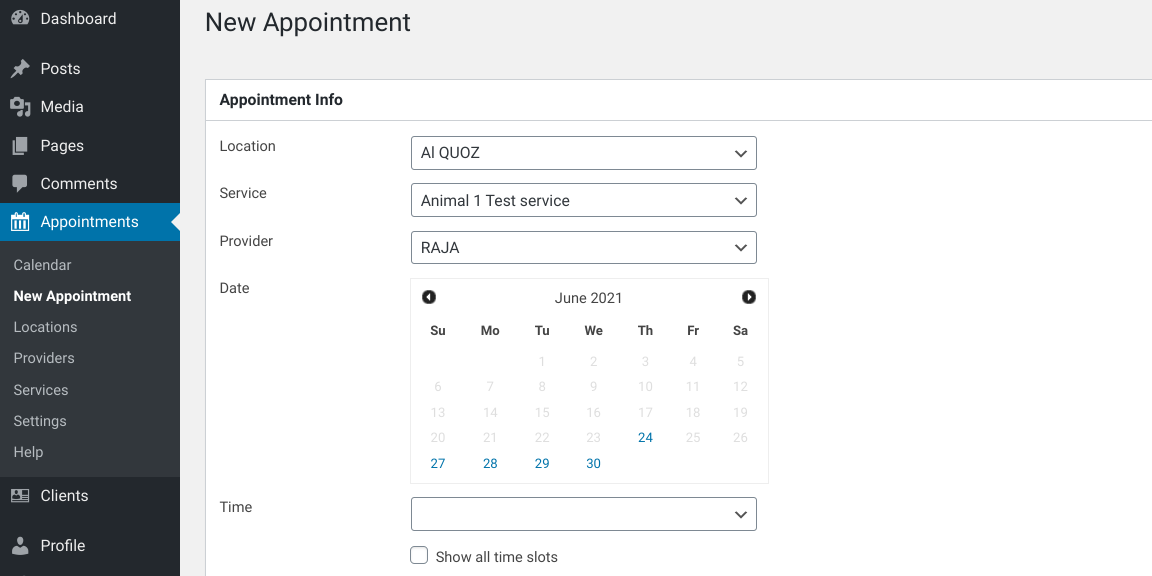
Task: Open Comments via the speech bubble icon
Action: [x=20, y=183]
